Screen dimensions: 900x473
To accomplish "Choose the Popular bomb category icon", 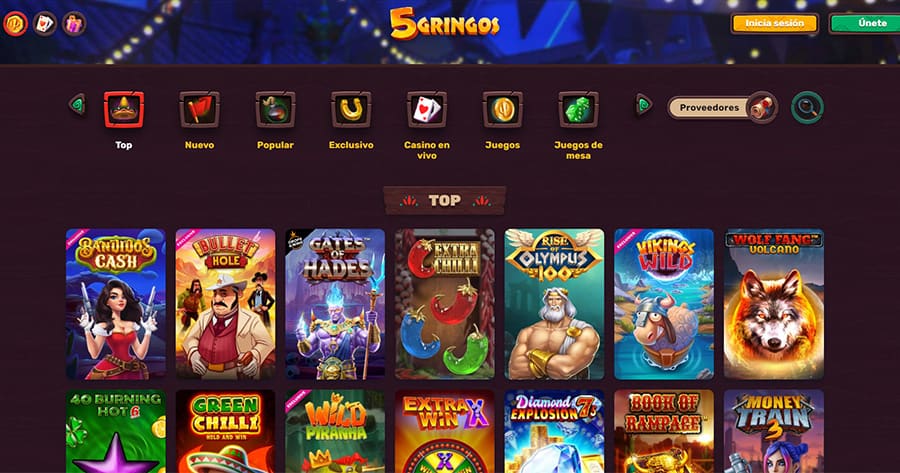I will (275, 109).
